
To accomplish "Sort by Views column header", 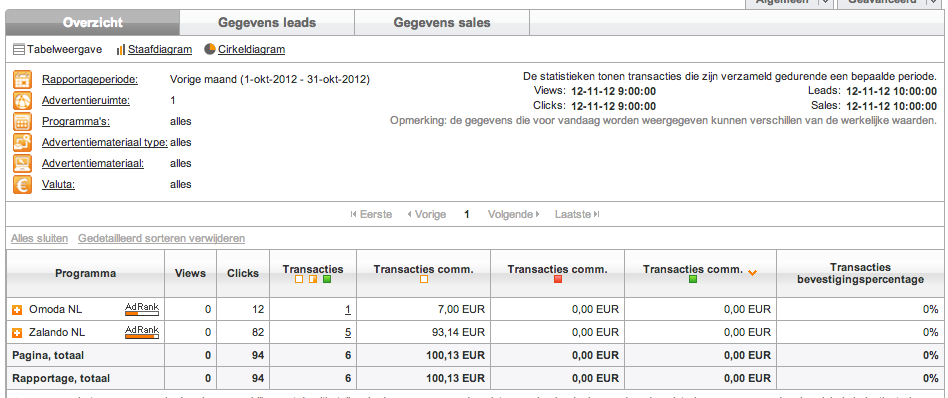I will point(190,273).
